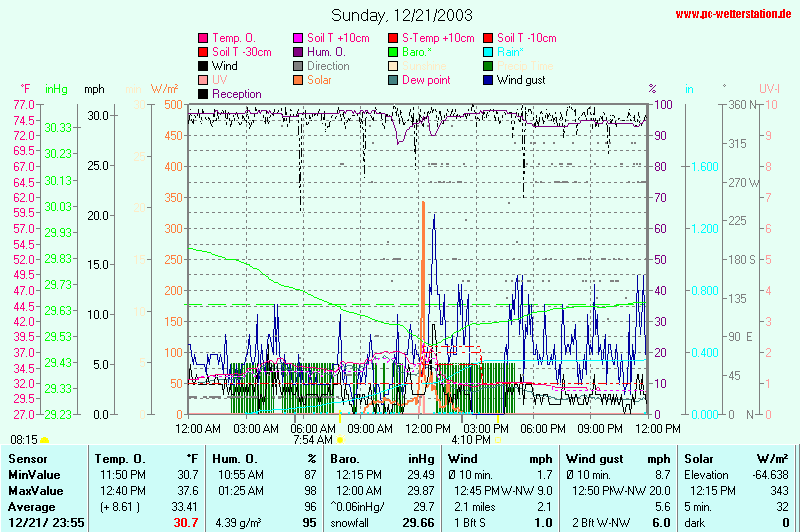
Task: Click the black Reception legend square
Action: 203,94
